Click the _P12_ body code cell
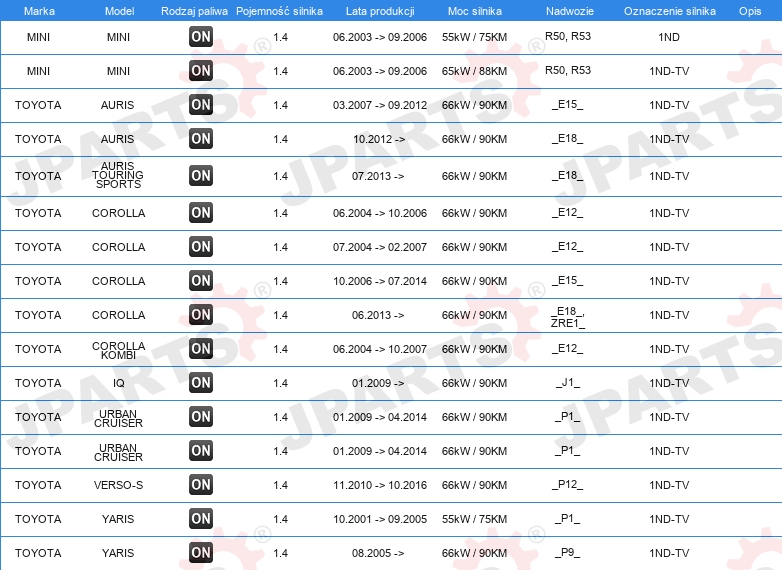Viewport: 782px width, 570px height. [x=568, y=485]
